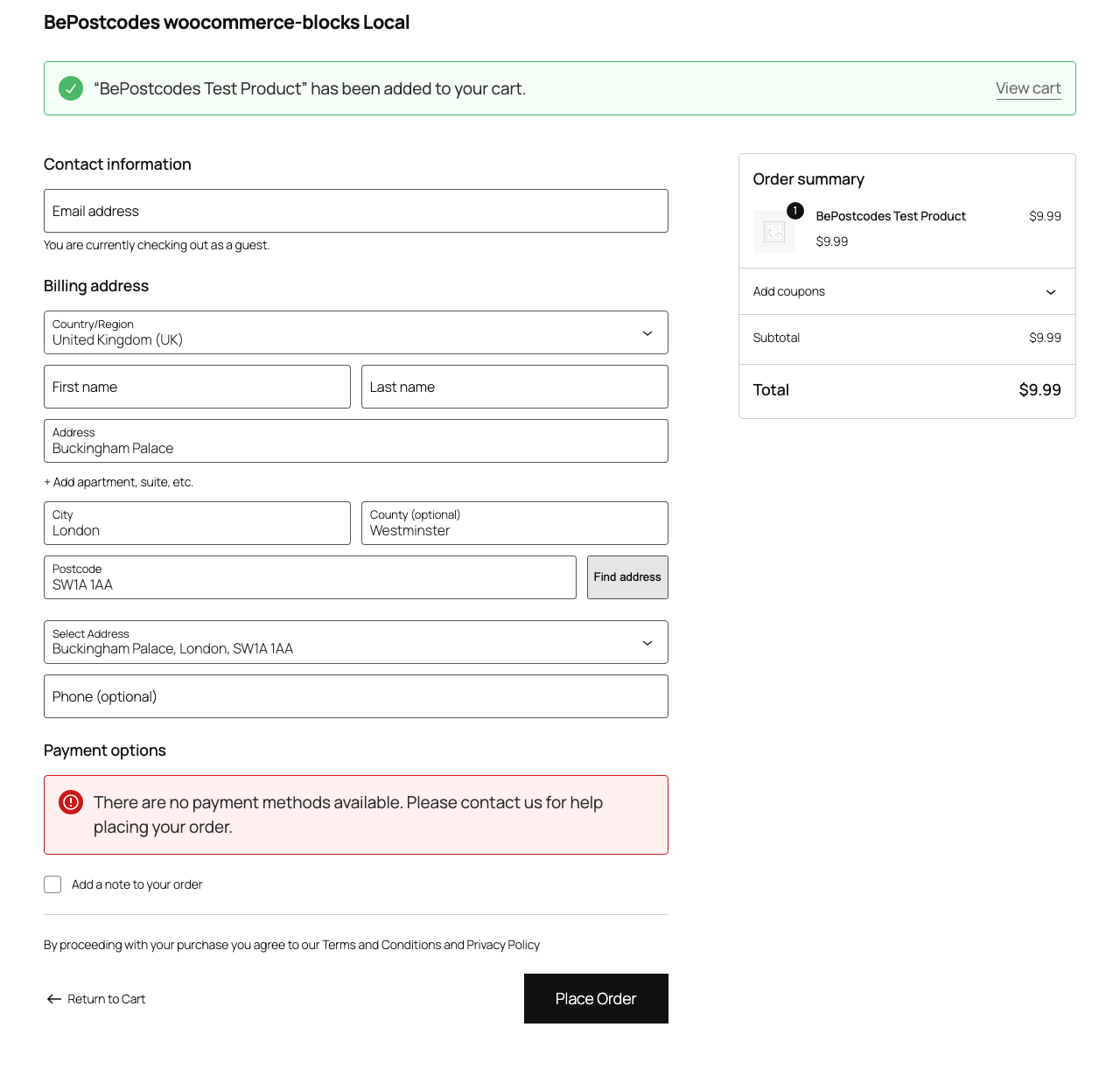
Task: Click the guest checkout notice text
Action: pos(157,245)
